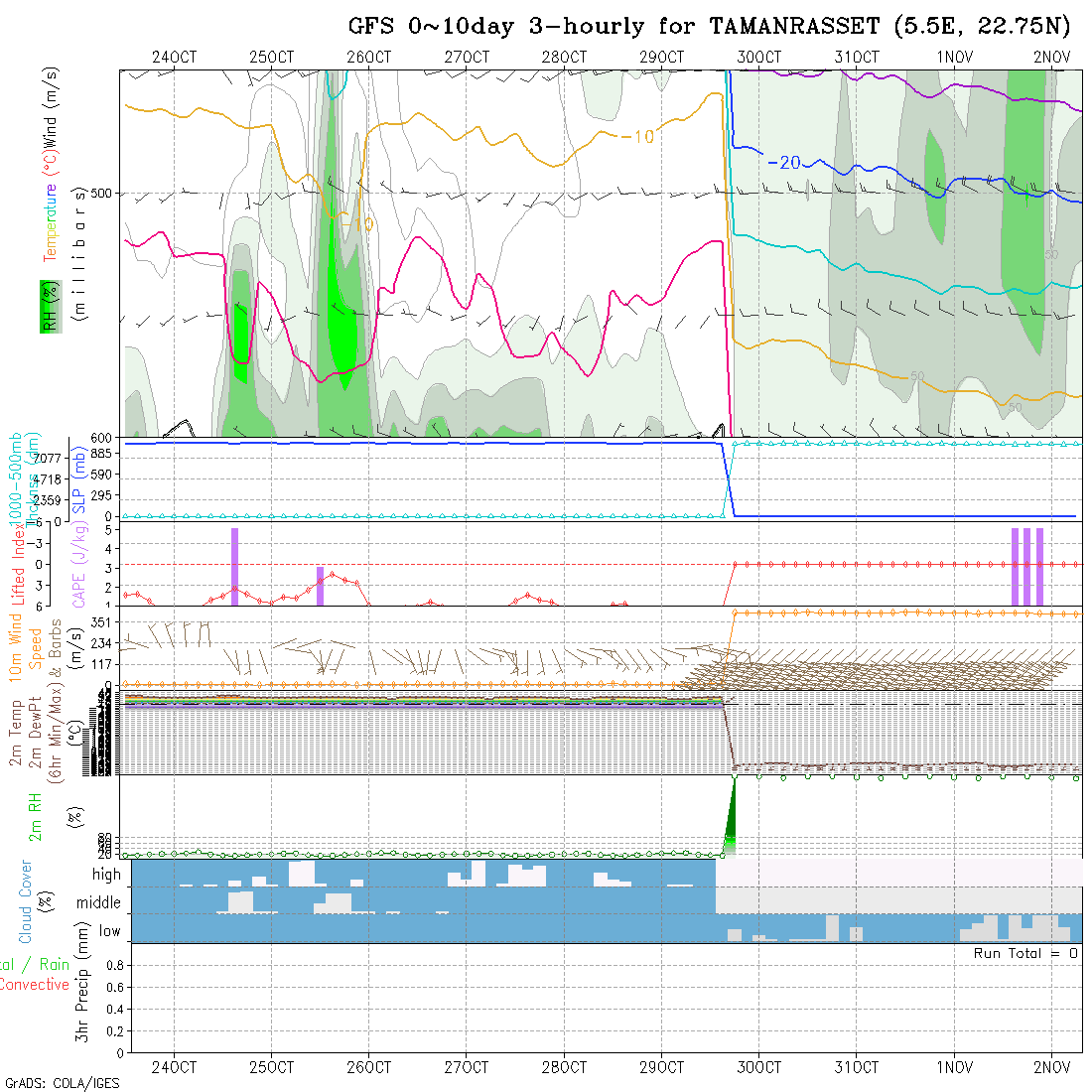Select the 1NOV date label on bottom axis
Screen dimensions: 1092x1092
[954, 1067]
